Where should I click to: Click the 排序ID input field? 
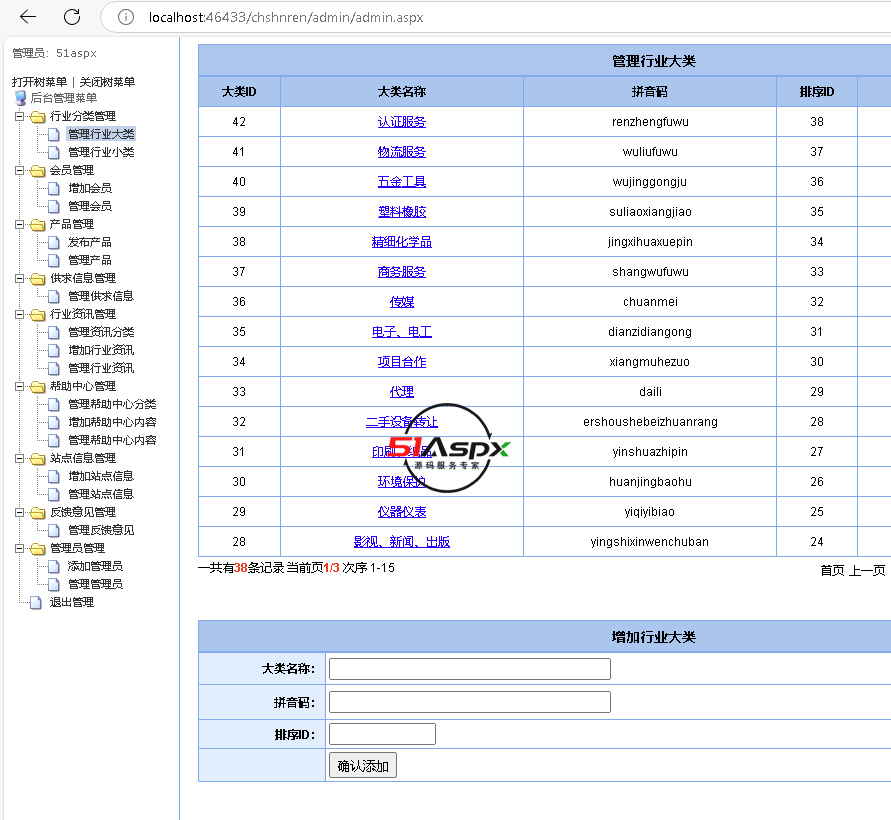(382, 734)
